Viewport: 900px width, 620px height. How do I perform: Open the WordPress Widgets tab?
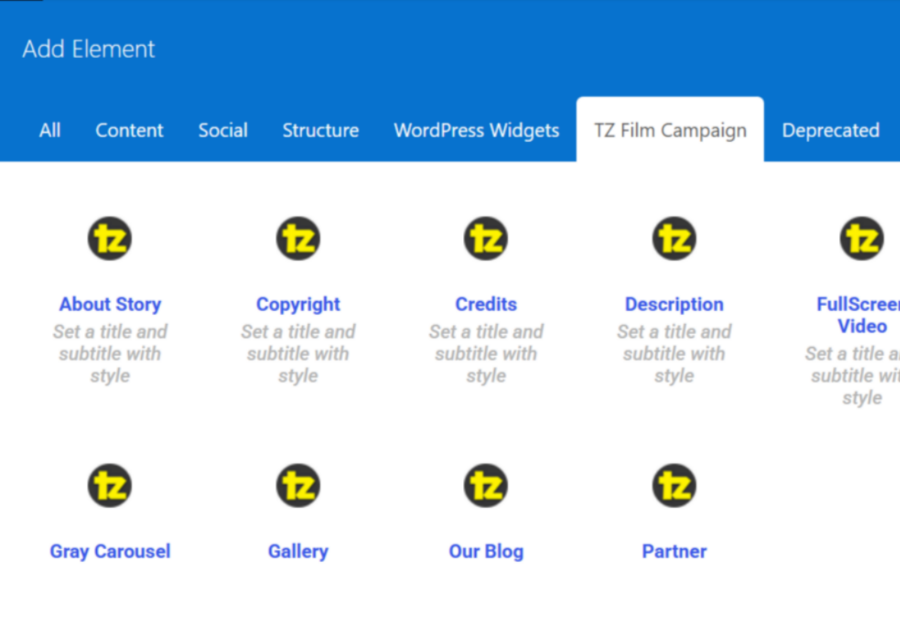click(x=476, y=130)
